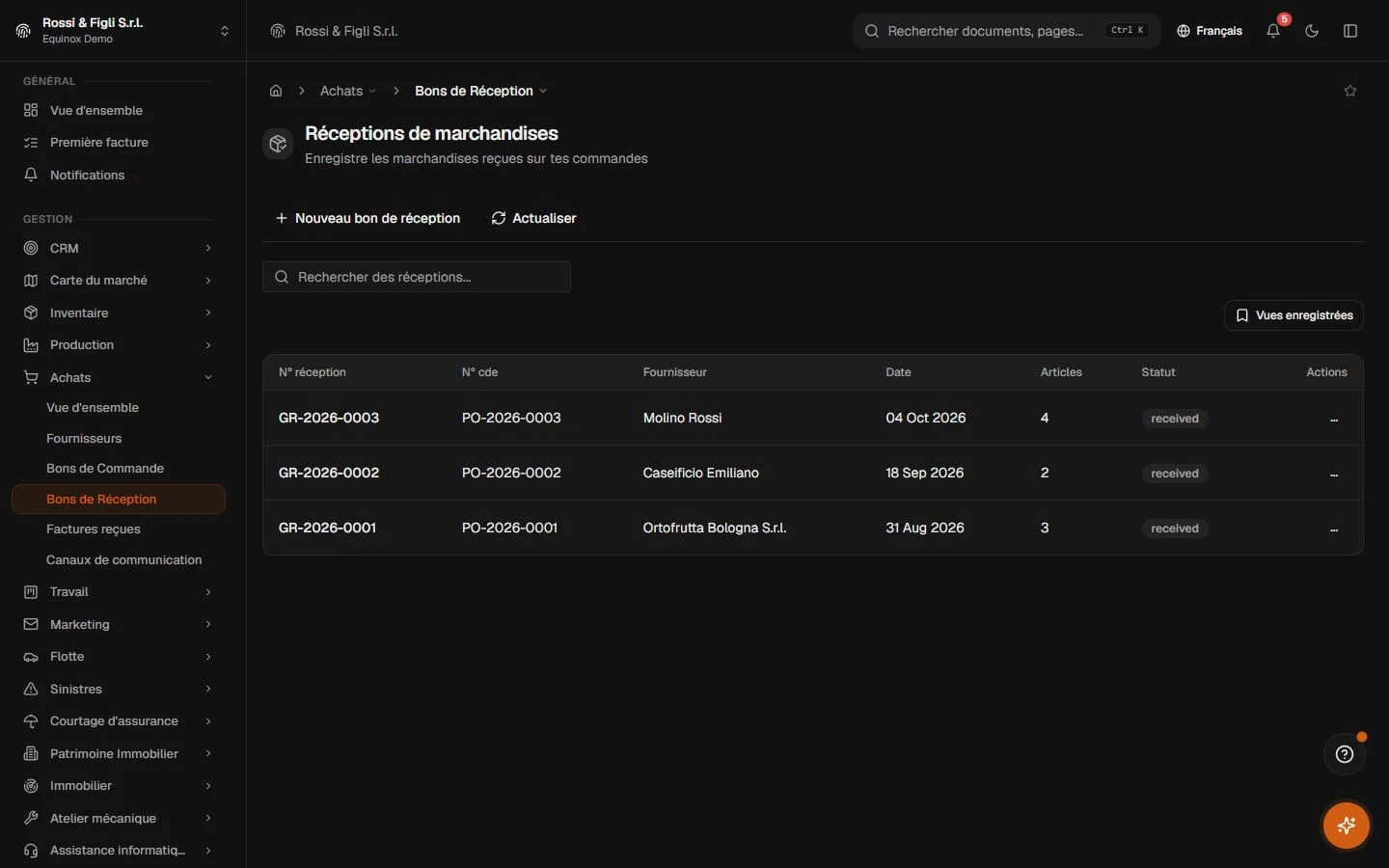Expand the Sinistres sidebar section

(118, 689)
